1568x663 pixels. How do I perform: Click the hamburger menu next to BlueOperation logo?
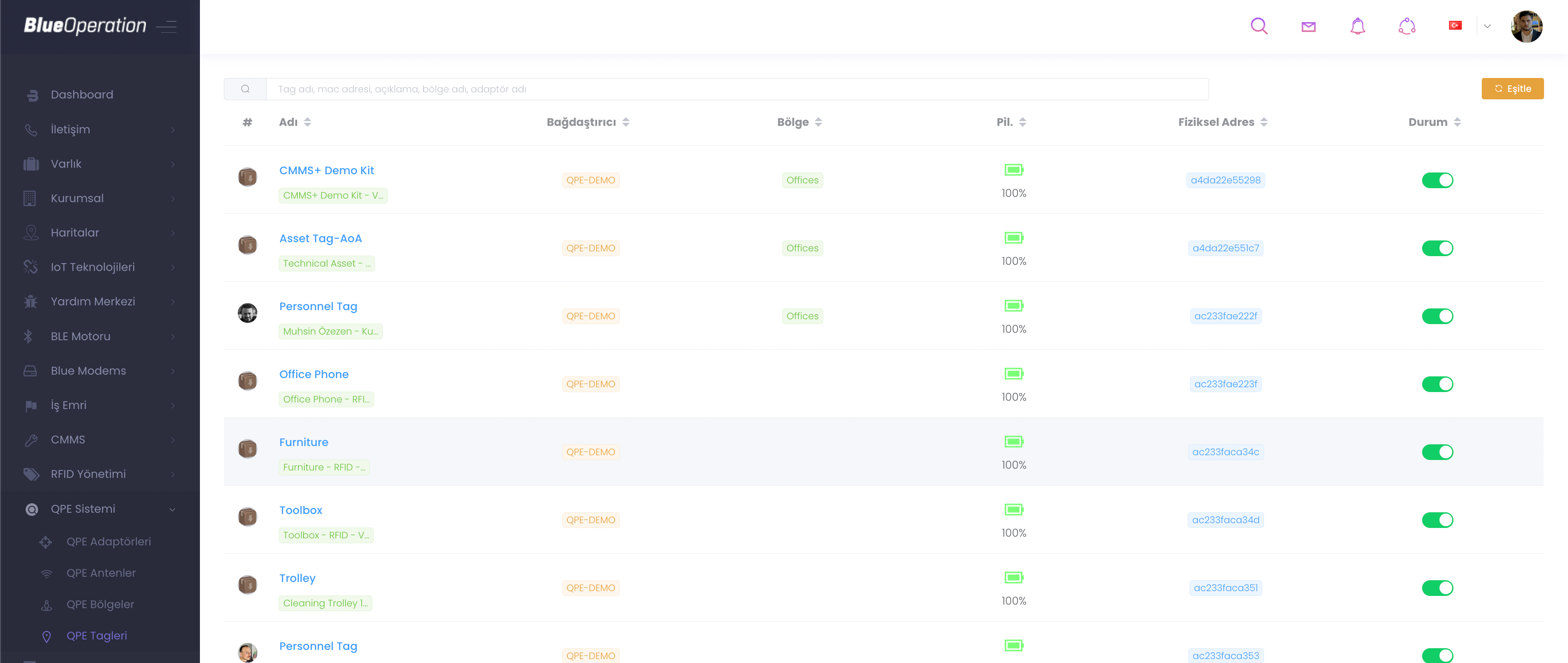[166, 26]
